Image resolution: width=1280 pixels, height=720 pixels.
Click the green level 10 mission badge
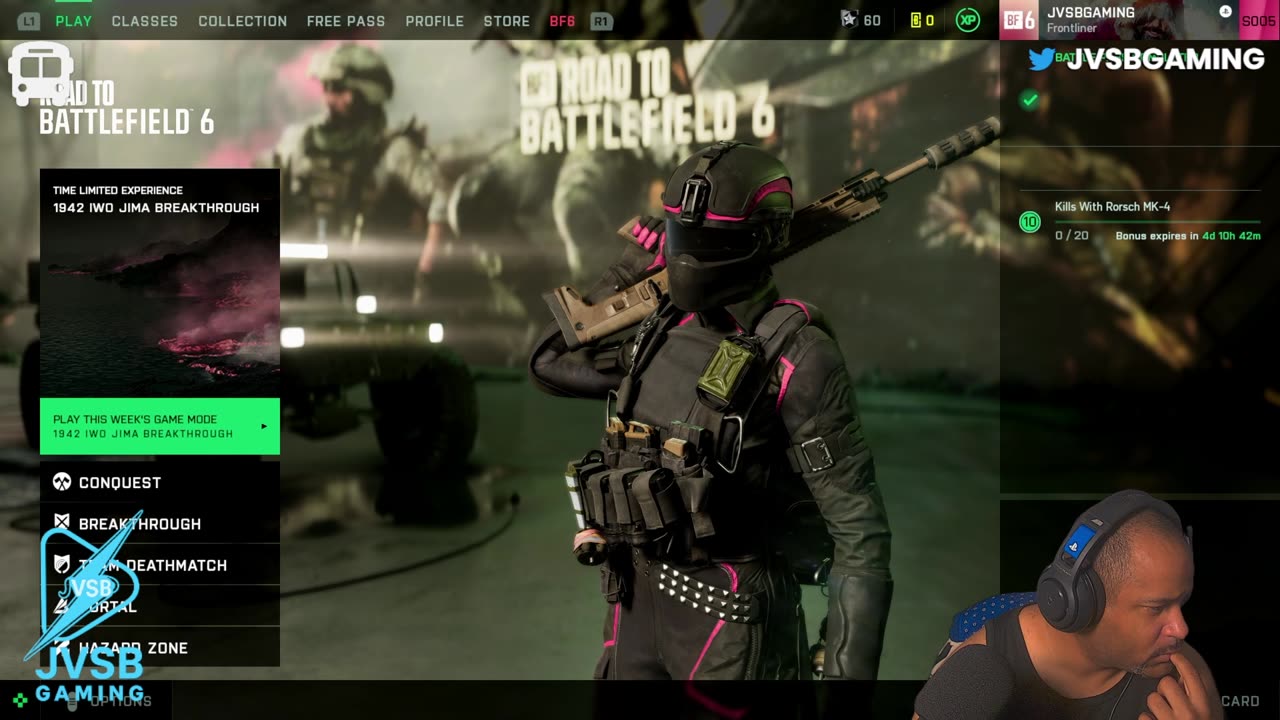click(1030, 222)
